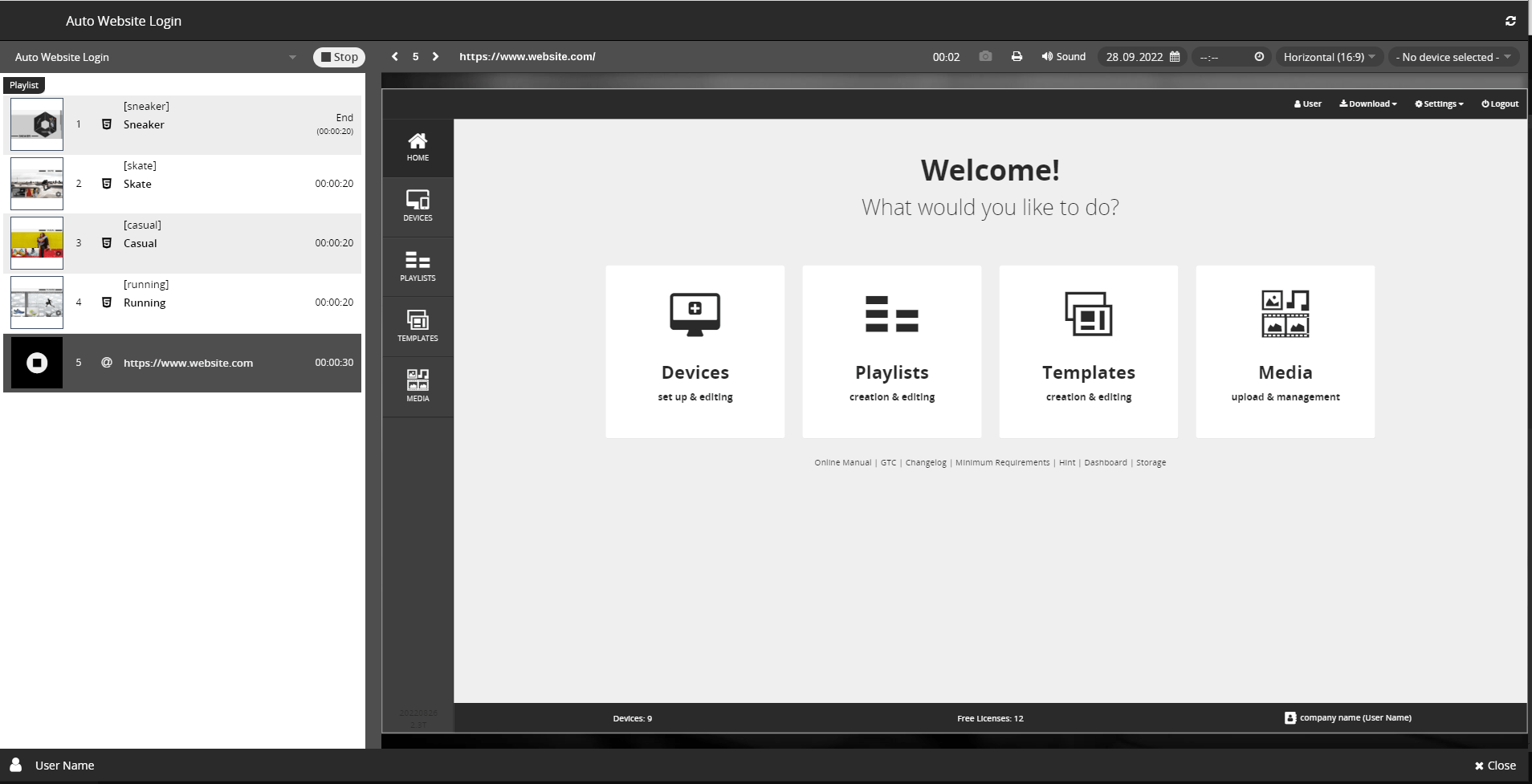The image size is (1532, 784).
Task: Toggle the Sound mute control
Action: (1063, 57)
